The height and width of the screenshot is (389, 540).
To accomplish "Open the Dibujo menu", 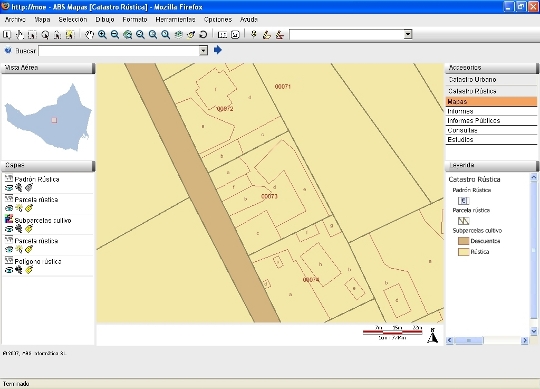I will [105, 20].
